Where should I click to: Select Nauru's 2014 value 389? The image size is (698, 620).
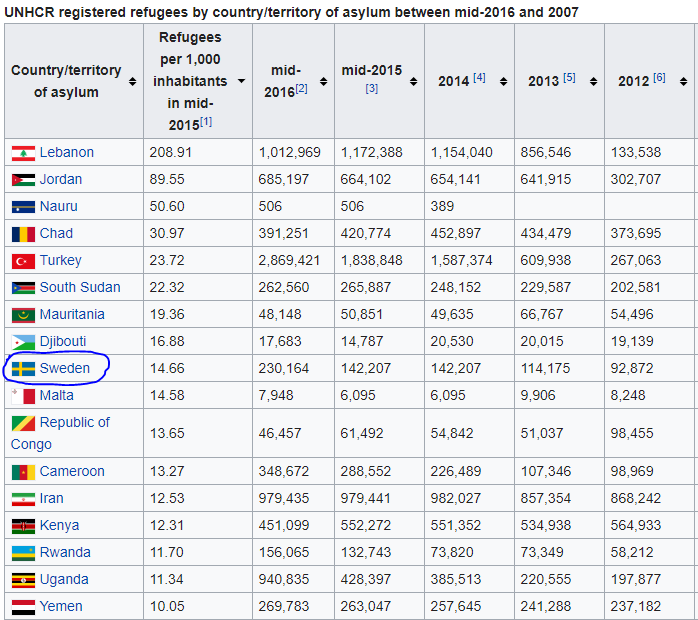(x=442, y=206)
